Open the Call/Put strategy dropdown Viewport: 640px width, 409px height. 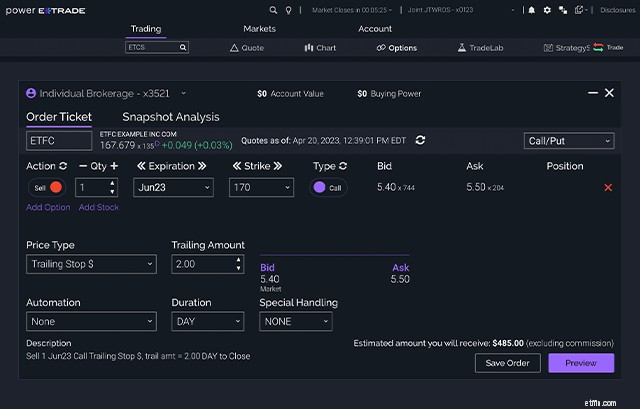[x=569, y=141]
